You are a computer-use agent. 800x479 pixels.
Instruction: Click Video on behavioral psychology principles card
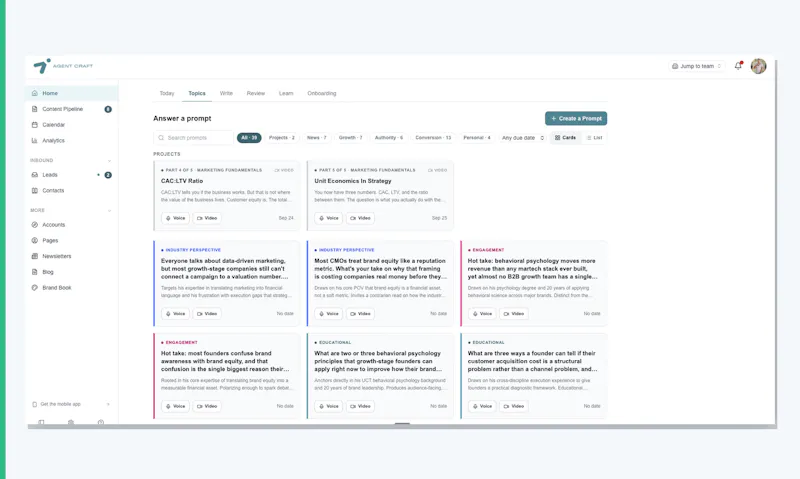[x=360, y=407]
